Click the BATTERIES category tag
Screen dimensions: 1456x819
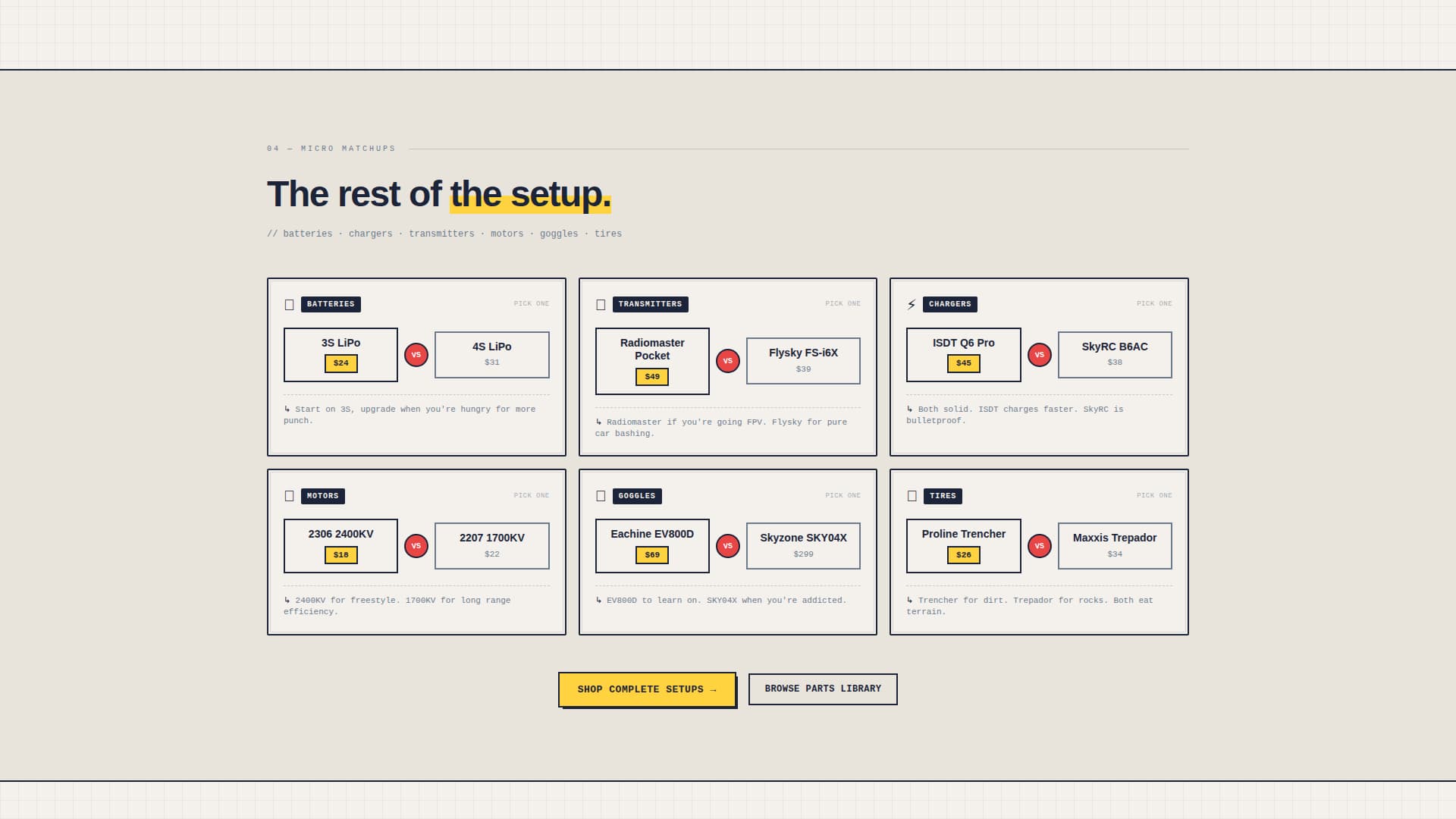click(x=331, y=304)
